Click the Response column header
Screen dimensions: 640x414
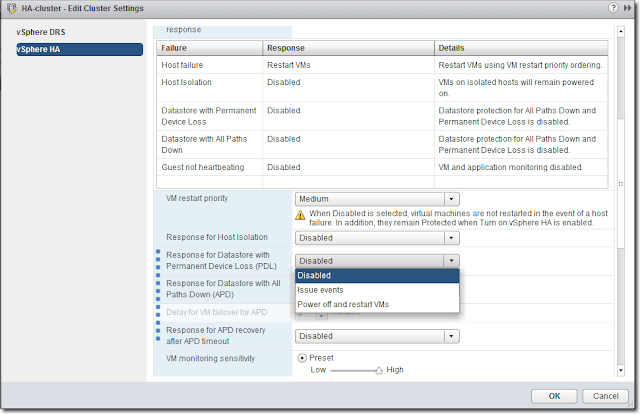tap(348, 48)
